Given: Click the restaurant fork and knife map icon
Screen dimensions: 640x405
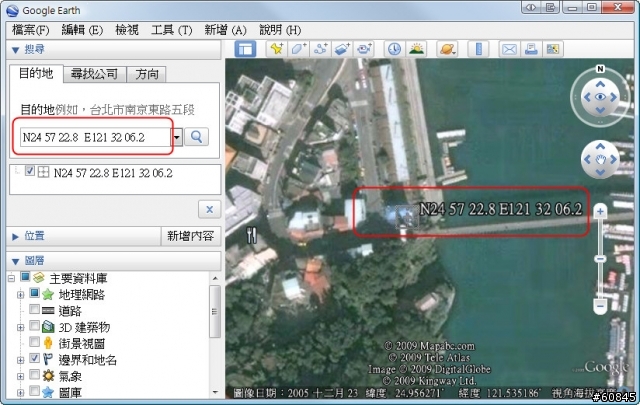Looking at the screenshot, I should 252,235.
